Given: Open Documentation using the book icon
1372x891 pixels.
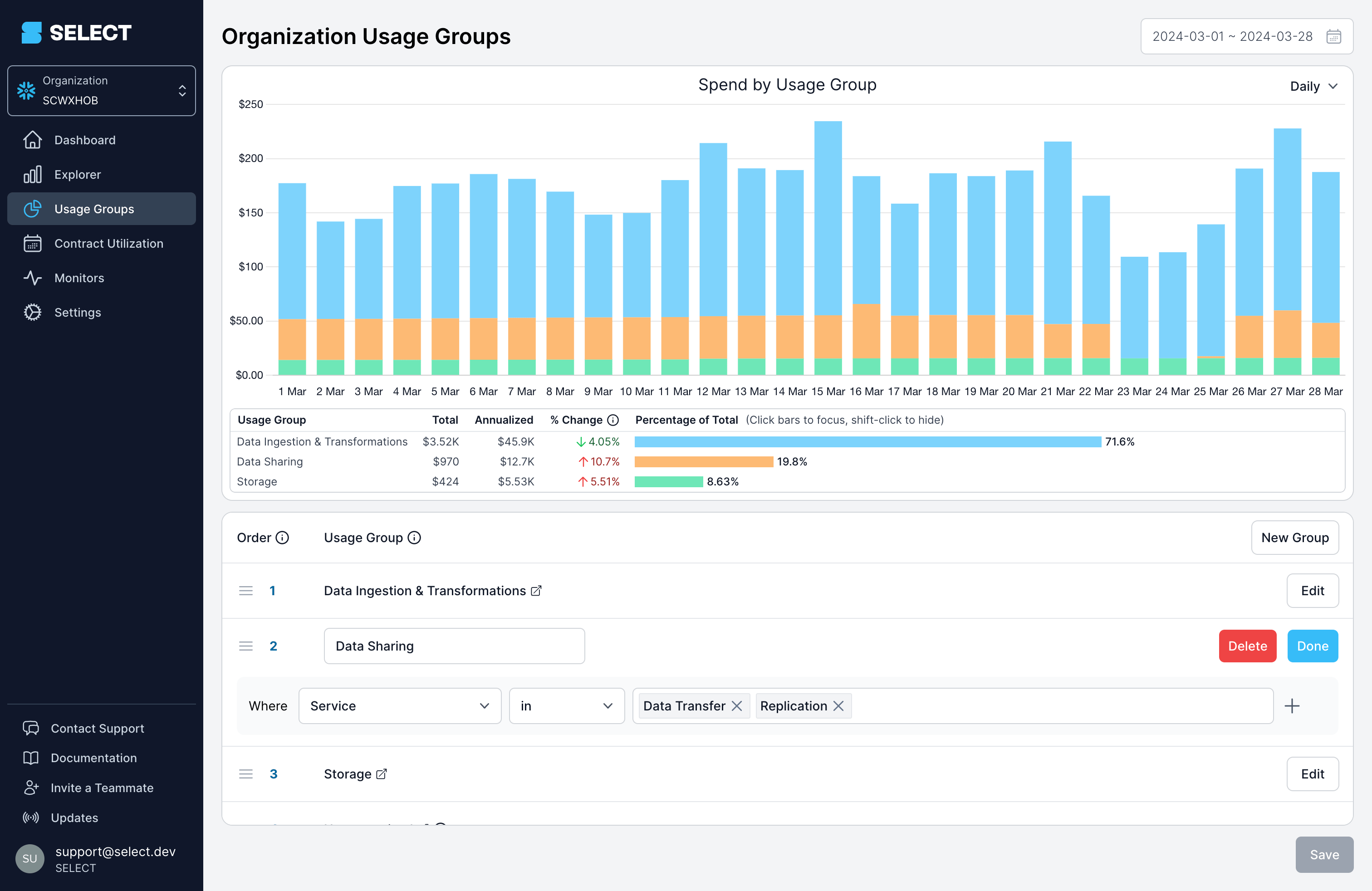Looking at the screenshot, I should click(32, 757).
